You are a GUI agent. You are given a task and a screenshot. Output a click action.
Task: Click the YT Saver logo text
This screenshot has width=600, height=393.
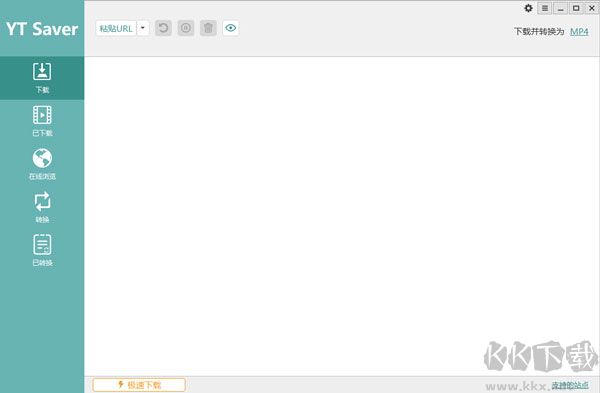click(42, 29)
